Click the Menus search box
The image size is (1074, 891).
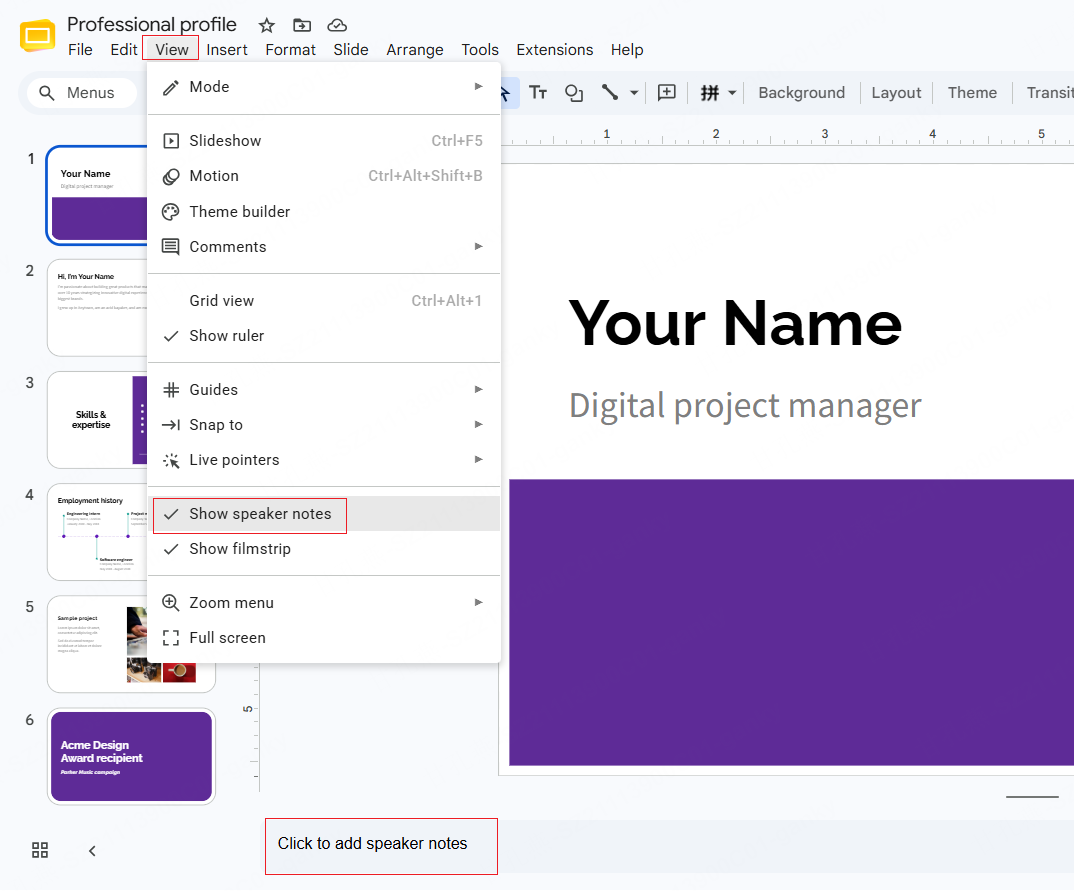click(x=82, y=93)
